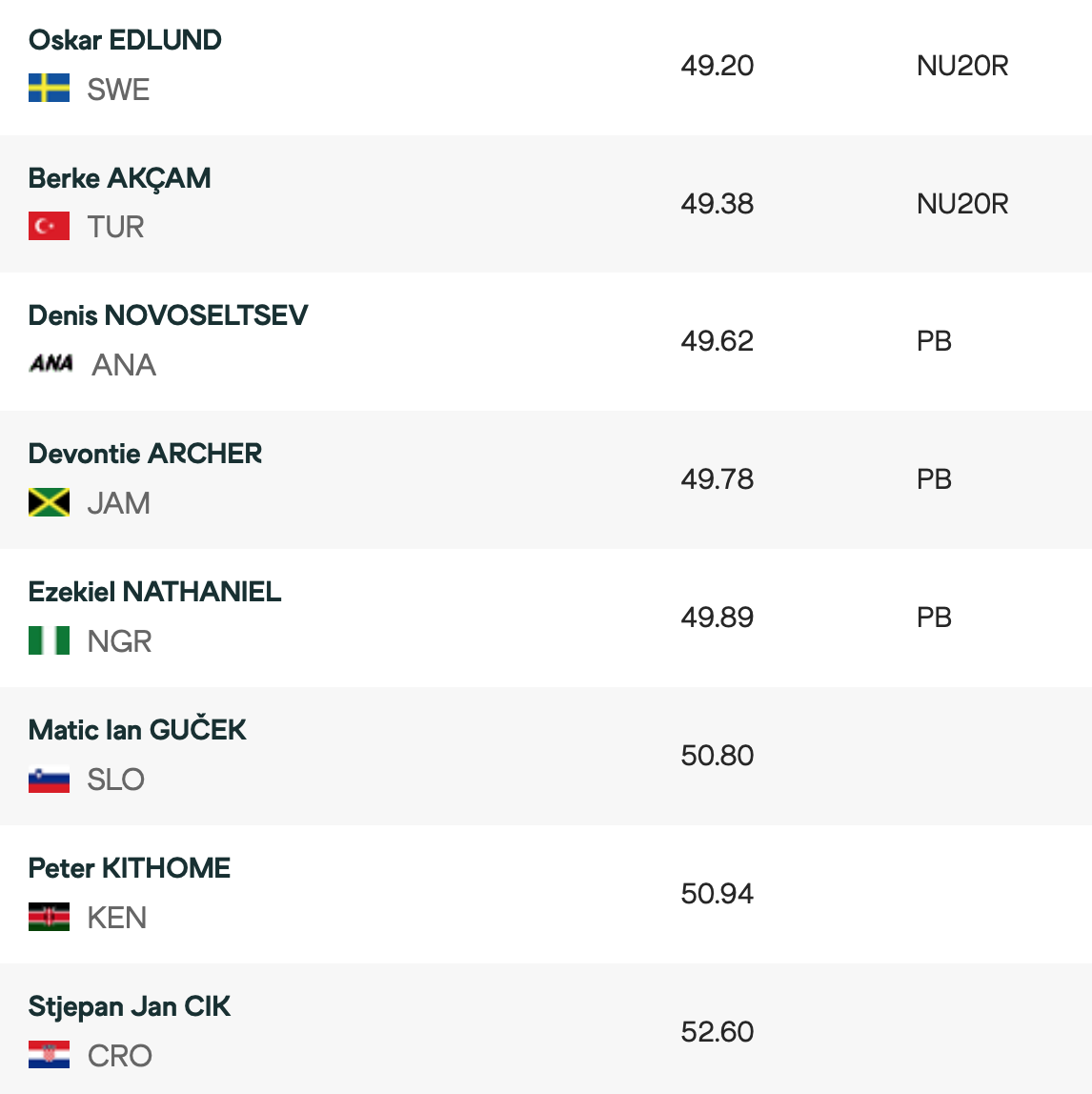1092x1094 pixels.
Task: Select Denis NOVOSELTSEV name link
Action: [x=169, y=315]
